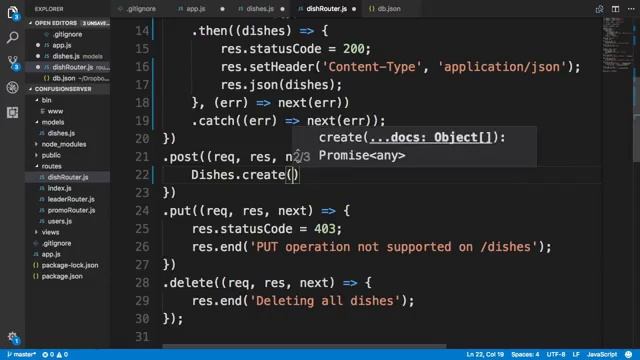This screenshot has height=360, width=640.
Task: Click unsaved dot on dishRouter.js tab
Action: pos(354,9)
